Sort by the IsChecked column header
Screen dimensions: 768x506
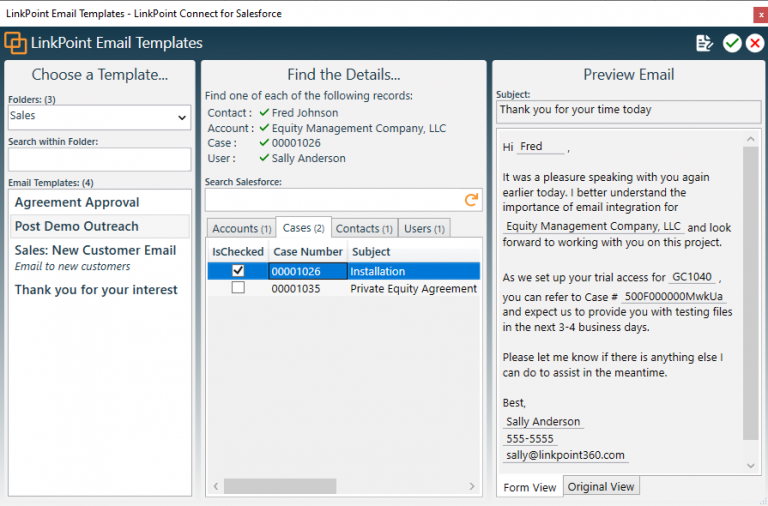[x=238, y=252]
